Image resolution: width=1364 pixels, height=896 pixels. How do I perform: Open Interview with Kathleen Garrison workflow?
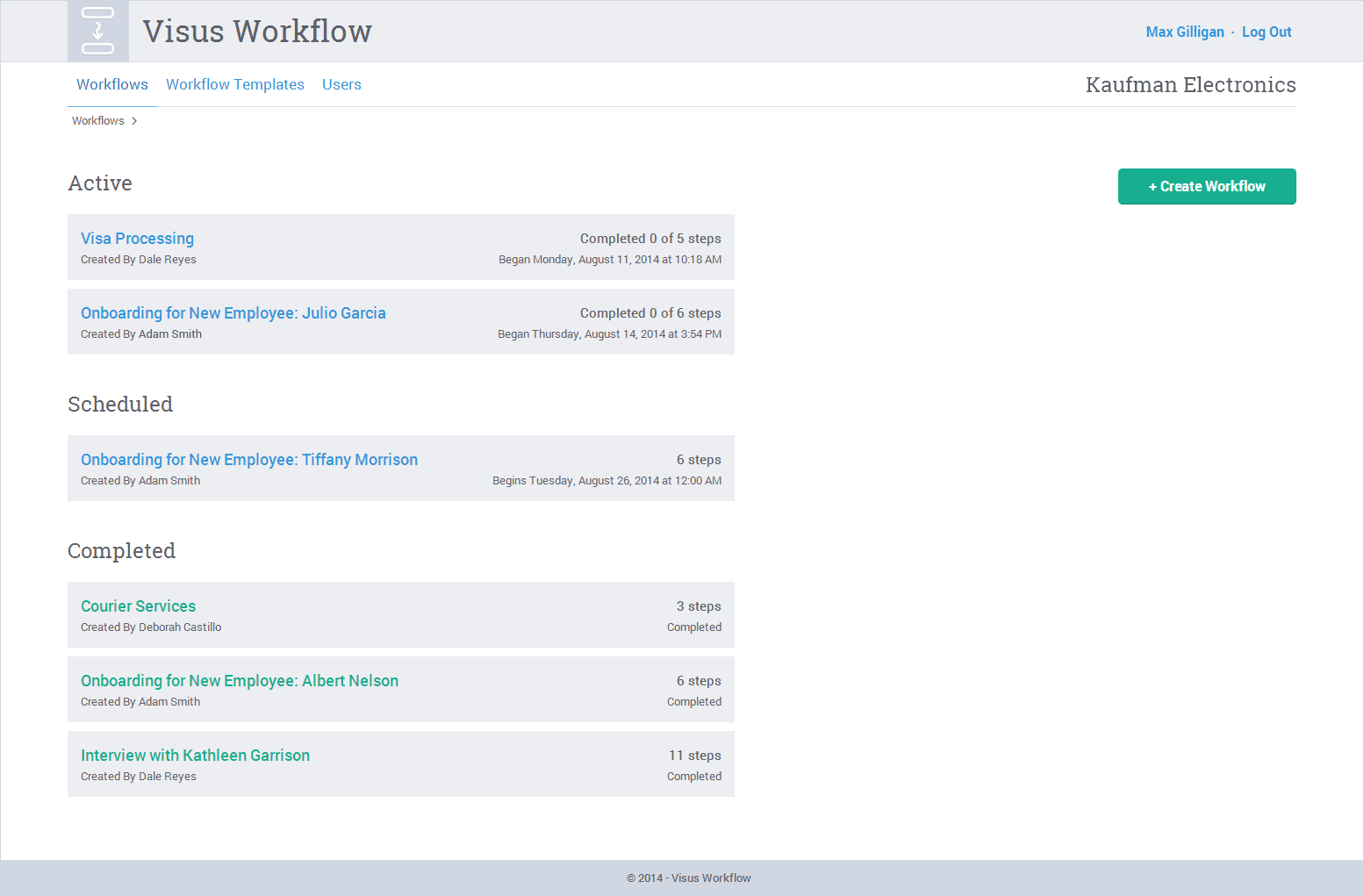195,756
